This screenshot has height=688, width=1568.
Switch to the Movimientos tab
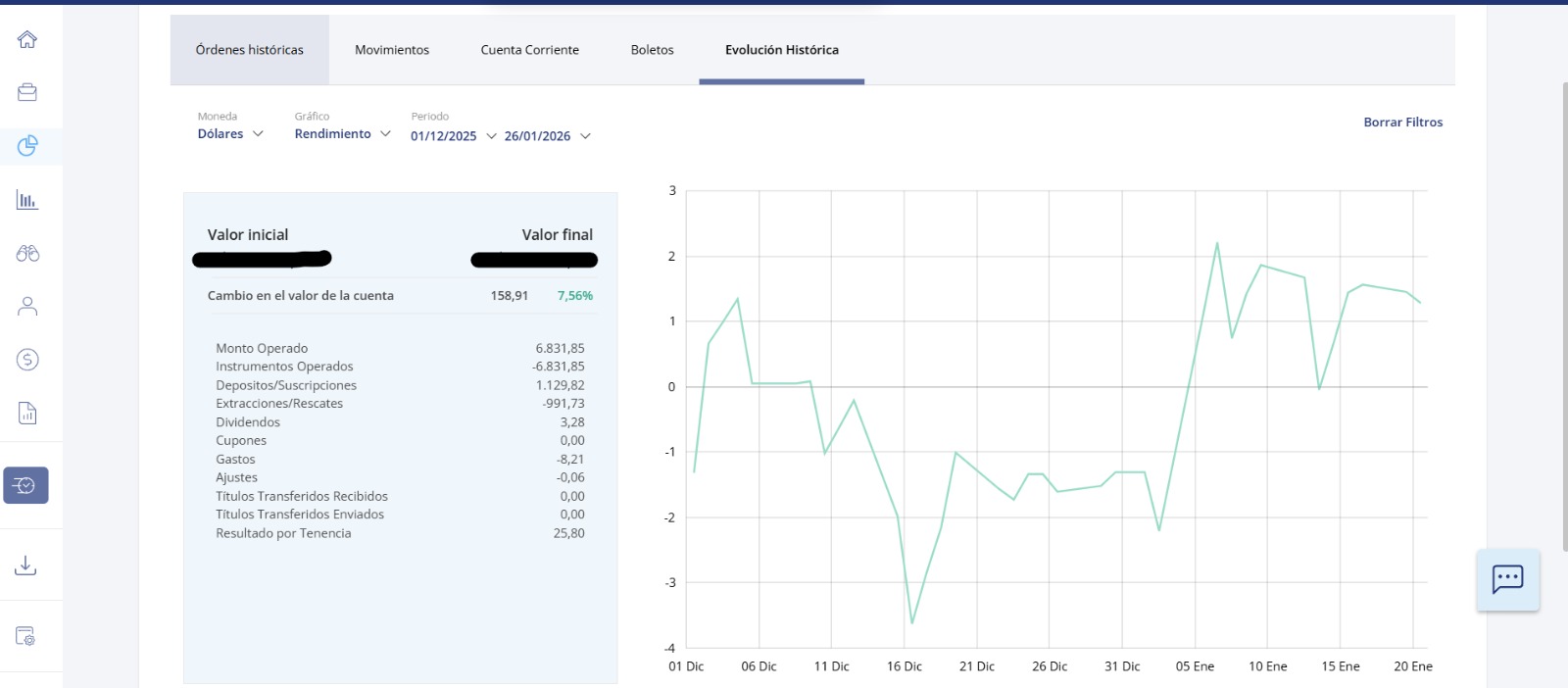[392, 50]
